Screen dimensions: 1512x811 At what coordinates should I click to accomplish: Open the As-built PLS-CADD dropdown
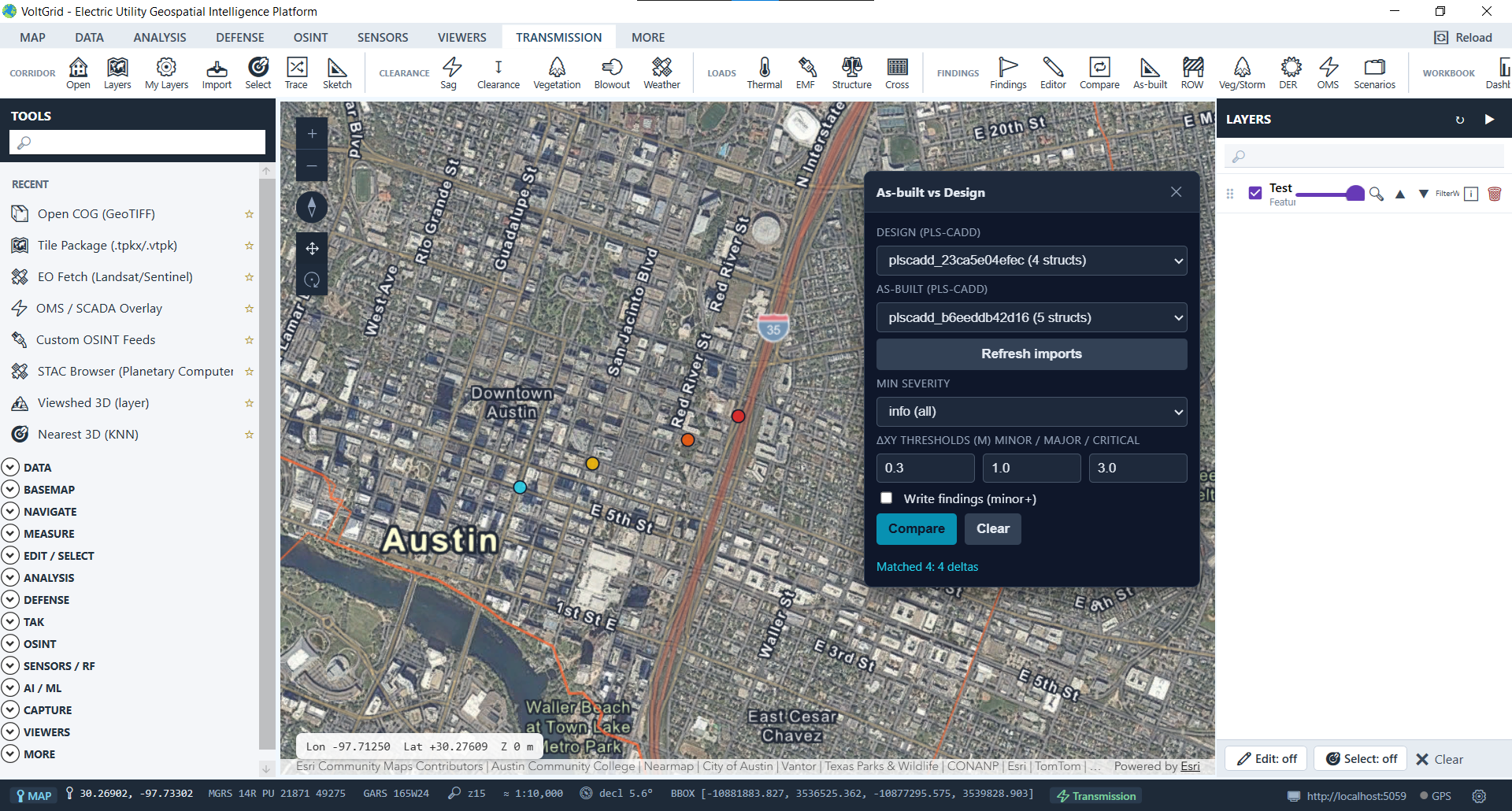click(x=1032, y=318)
